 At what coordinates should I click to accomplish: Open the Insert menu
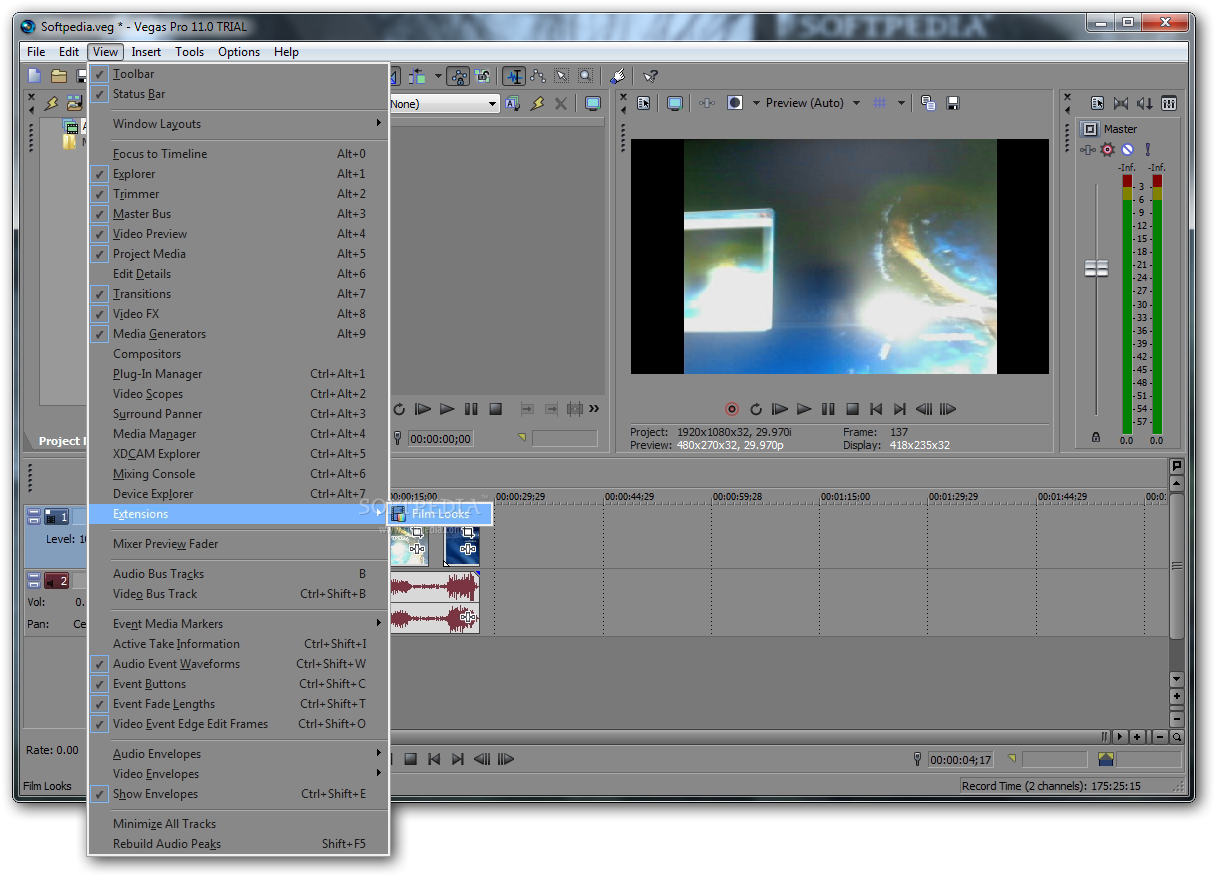point(146,52)
